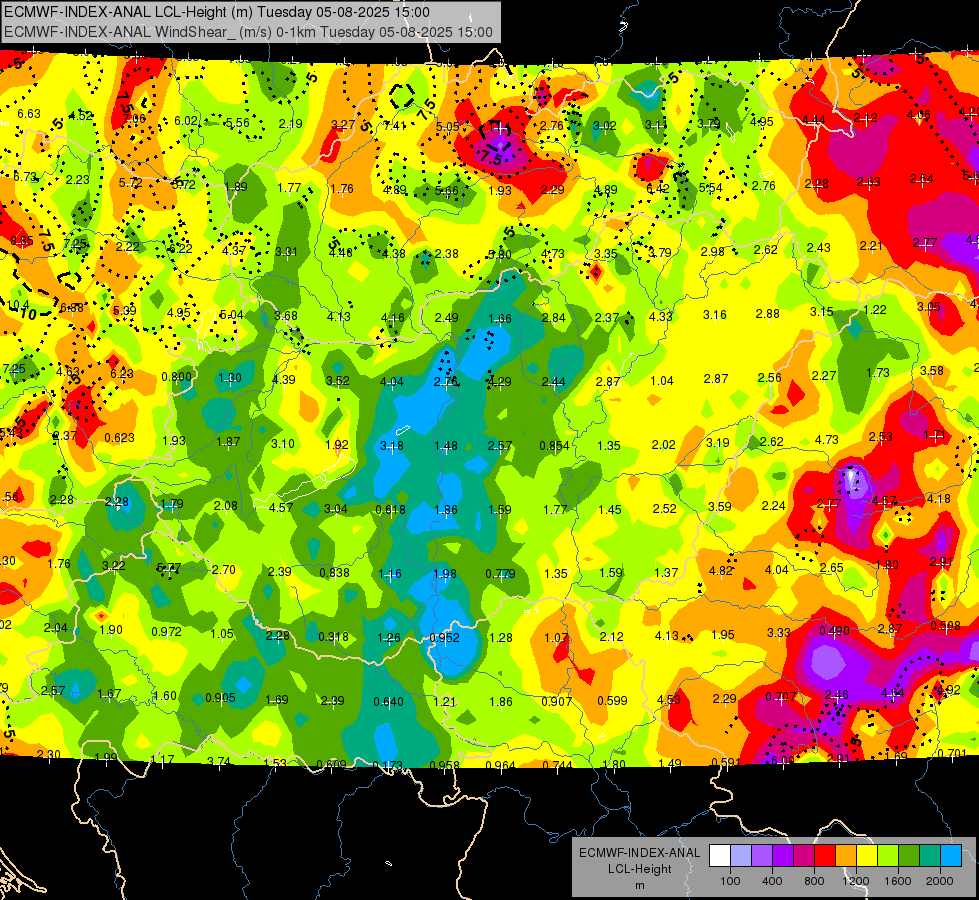Click the wind shear value 8.85
Viewport: 979px width, 900px height.
pyautogui.click(x=22, y=240)
